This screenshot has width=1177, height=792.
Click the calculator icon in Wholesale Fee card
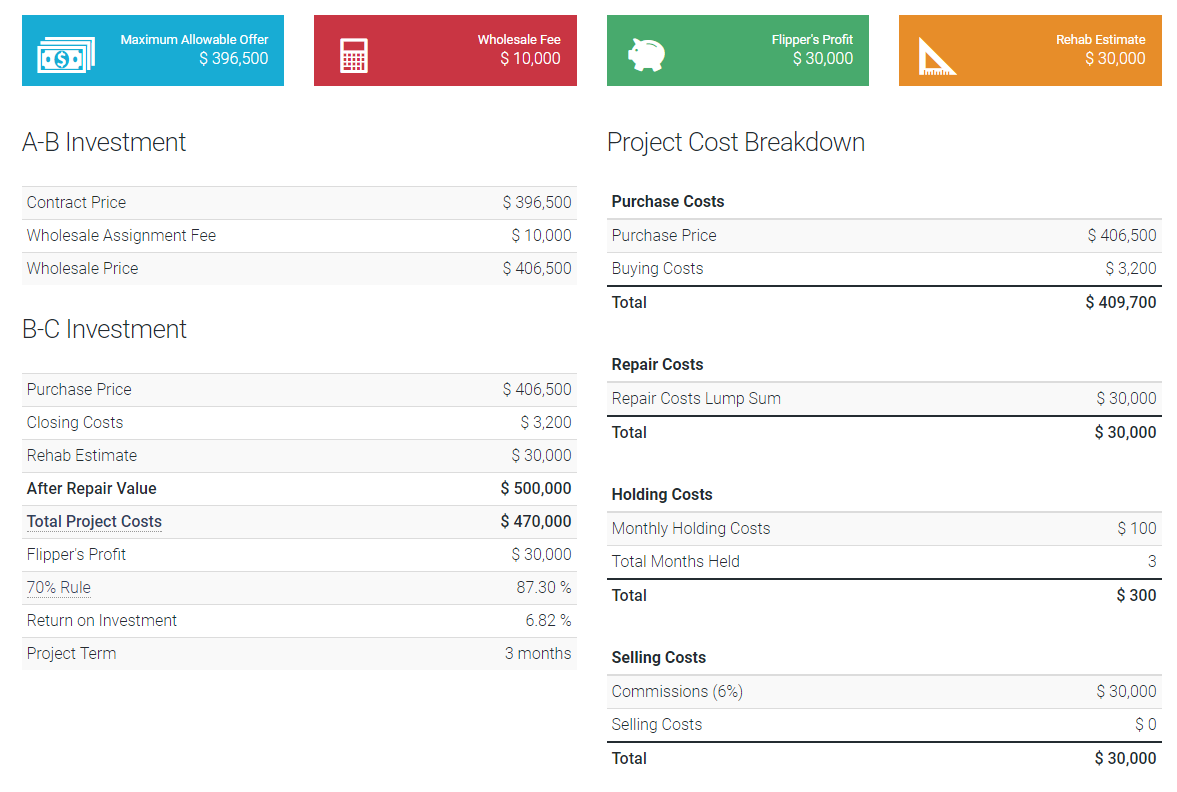point(354,56)
